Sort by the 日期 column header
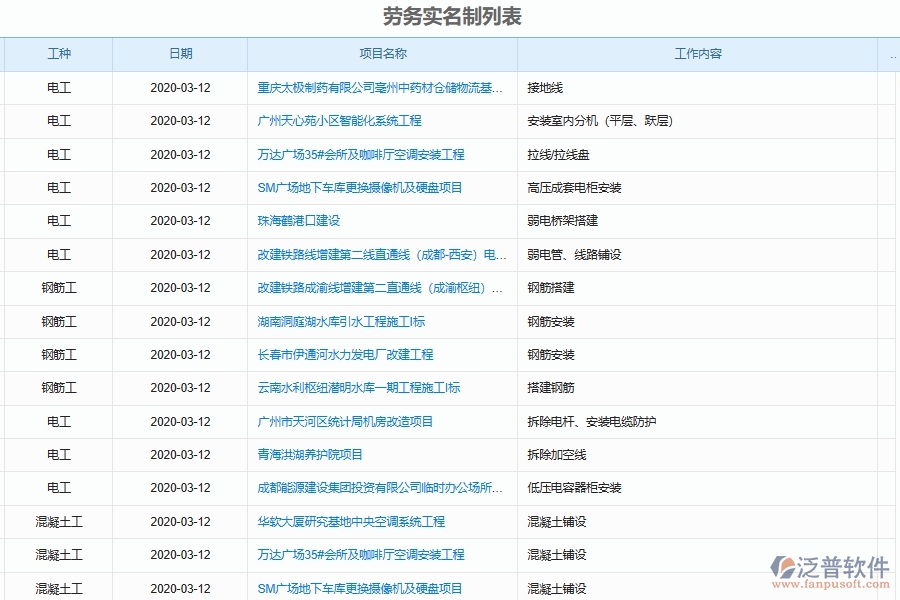Screen dimensions: 900x600 tap(181, 55)
